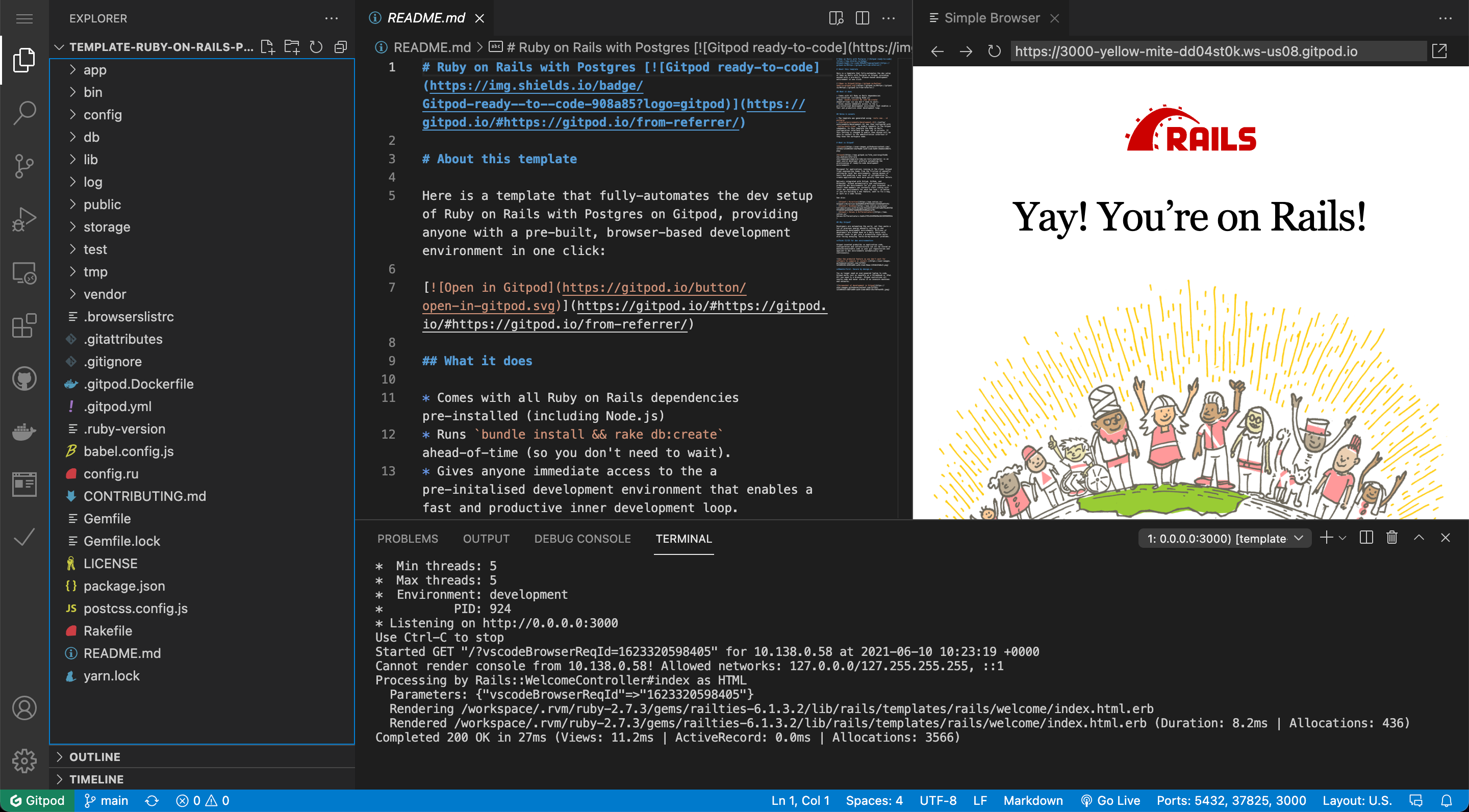Refresh the Explorer file tree
Viewport: 1469px width, 812px height.
tap(316, 47)
